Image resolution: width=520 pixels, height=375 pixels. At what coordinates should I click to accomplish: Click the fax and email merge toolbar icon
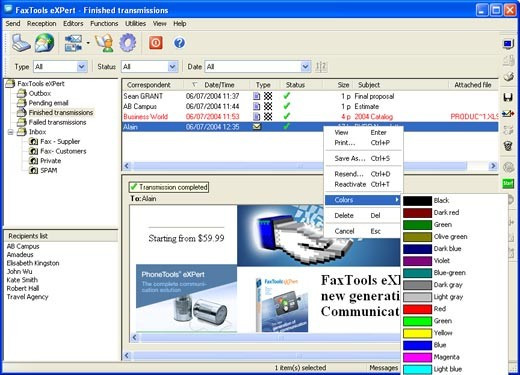coord(74,43)
